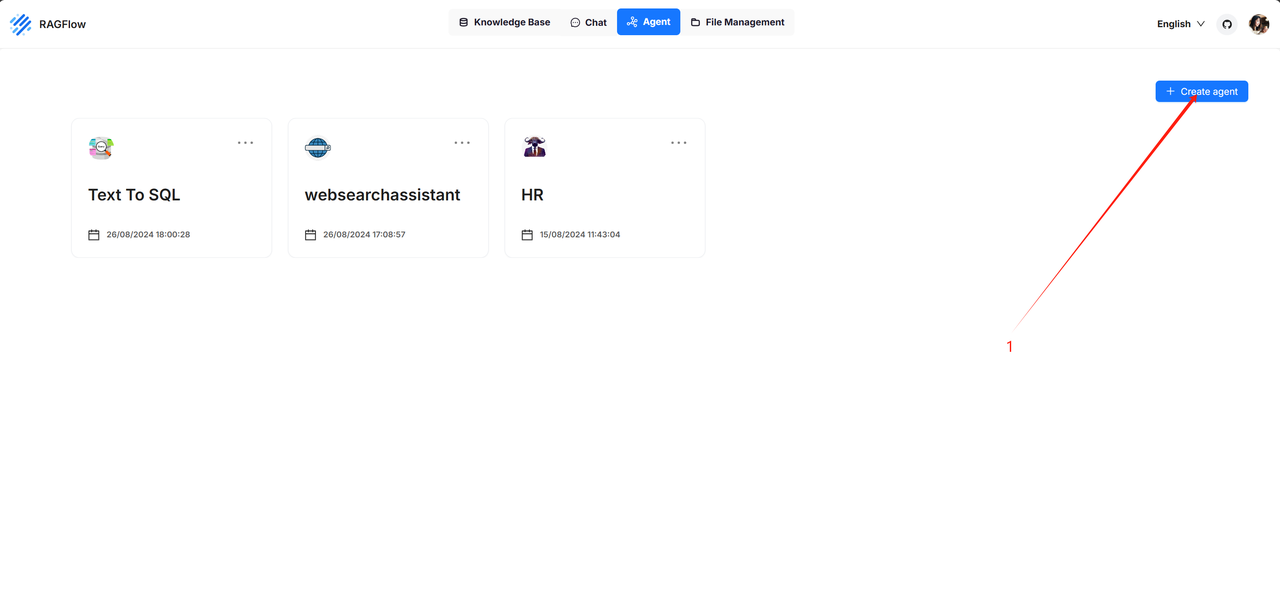Image resolution: width=1280 pixels, height=615 pixels.
Task: Open the HR card's three-dot menu
Action: (679, 143)
